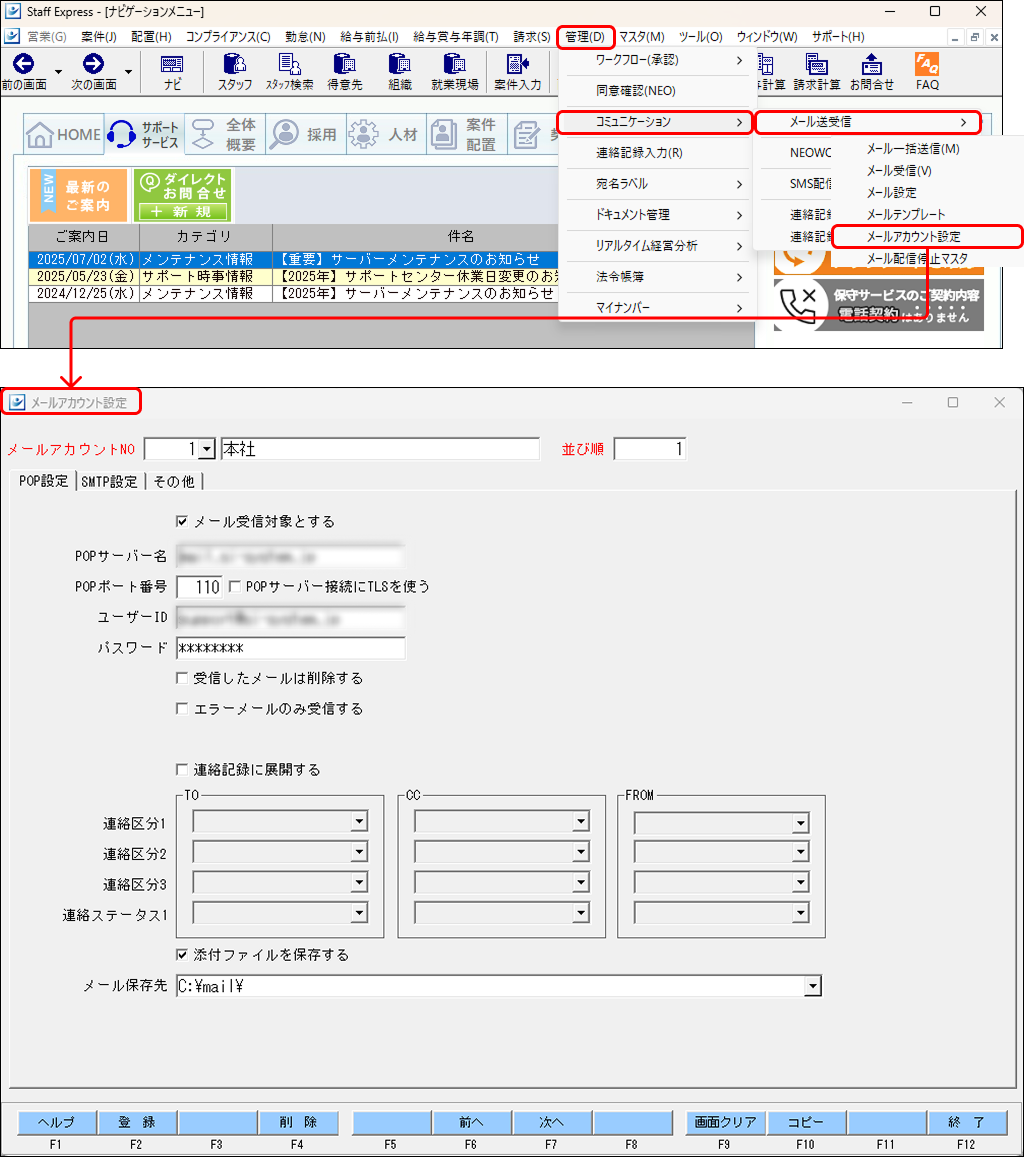Select the 案件配置 navigation tab
Viewport: 1024px width, 1157px height.
466,134
